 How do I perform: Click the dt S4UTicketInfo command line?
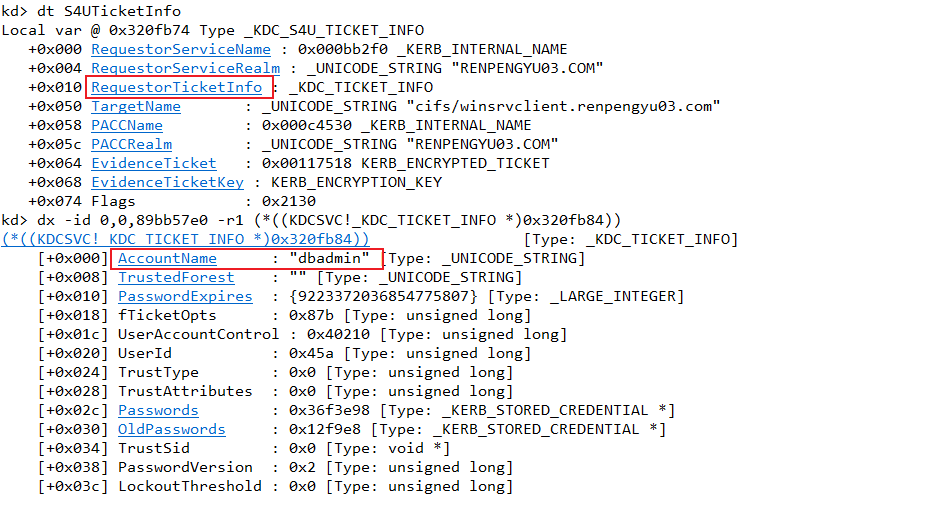pyautogui.click(x=91, y=11)
